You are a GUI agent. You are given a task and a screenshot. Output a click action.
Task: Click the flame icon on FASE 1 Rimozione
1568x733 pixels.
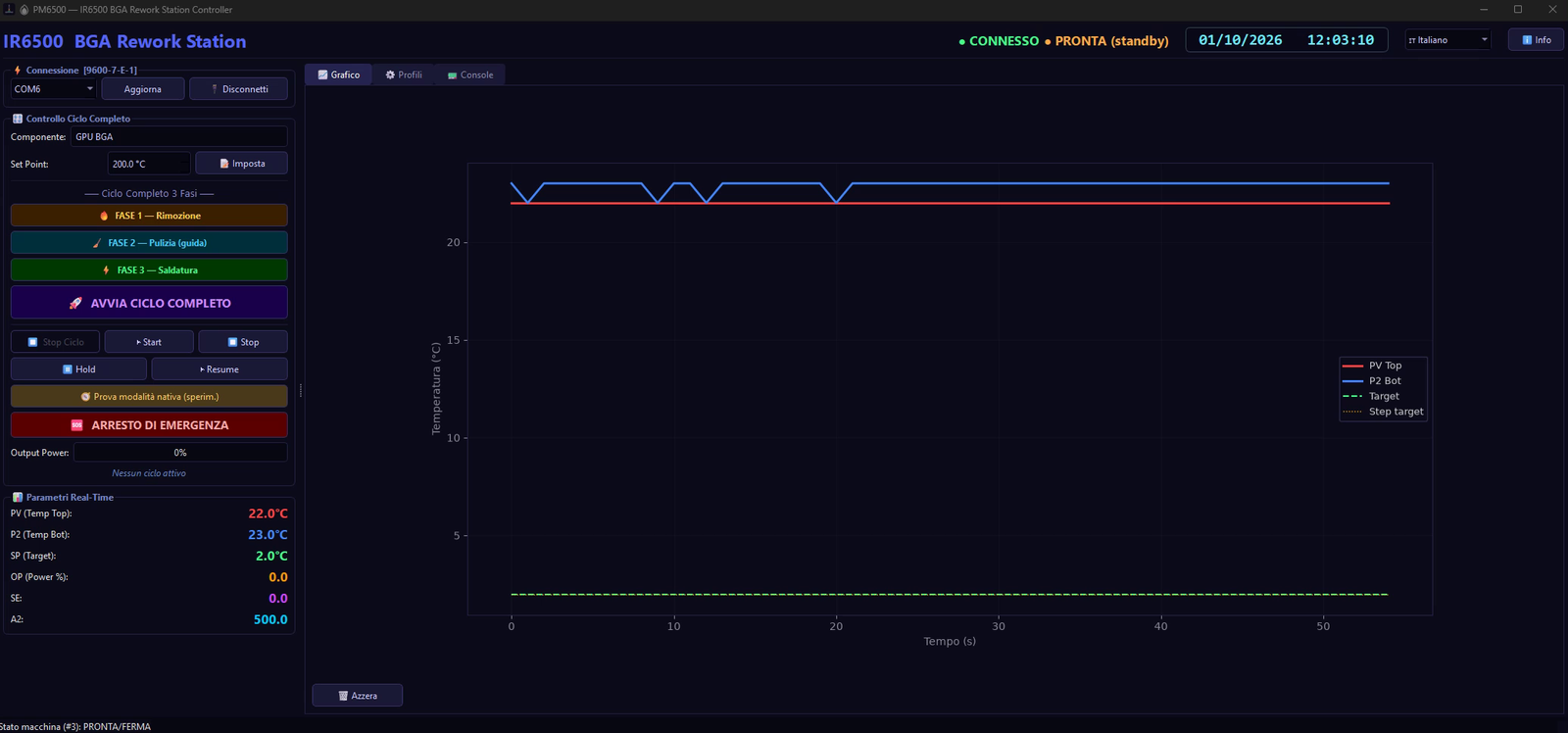[104, 216]
